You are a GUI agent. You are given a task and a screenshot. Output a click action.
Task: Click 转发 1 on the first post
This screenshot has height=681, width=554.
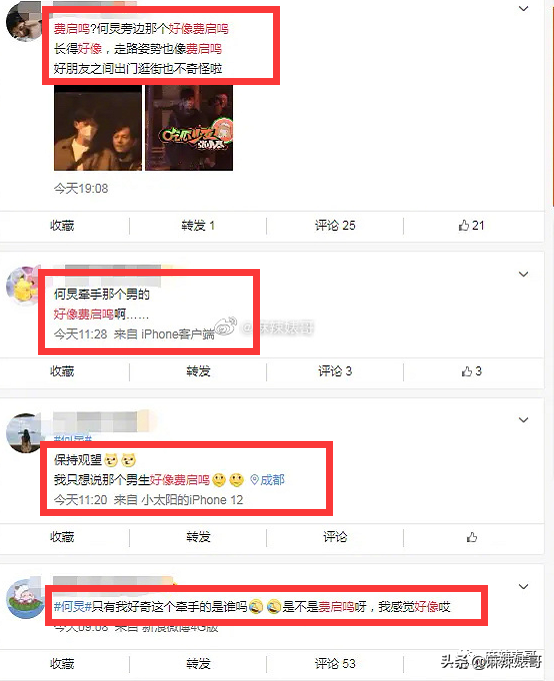click(x=198, y=226)
